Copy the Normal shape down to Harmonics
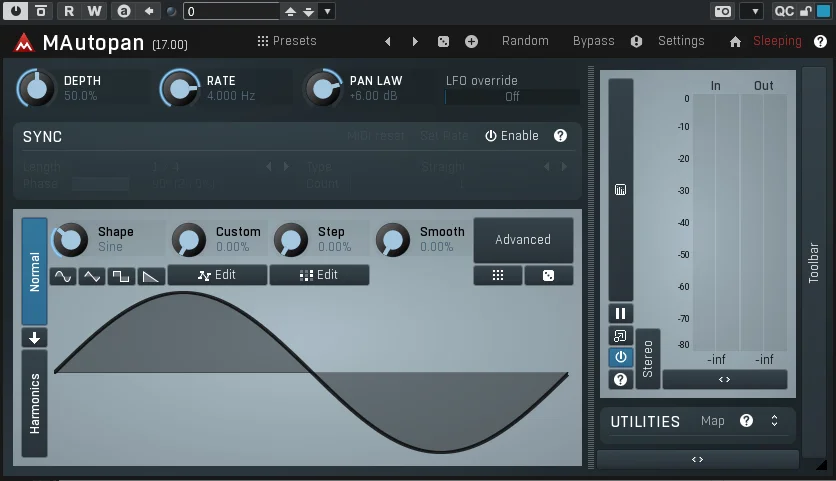 point(34,338)
